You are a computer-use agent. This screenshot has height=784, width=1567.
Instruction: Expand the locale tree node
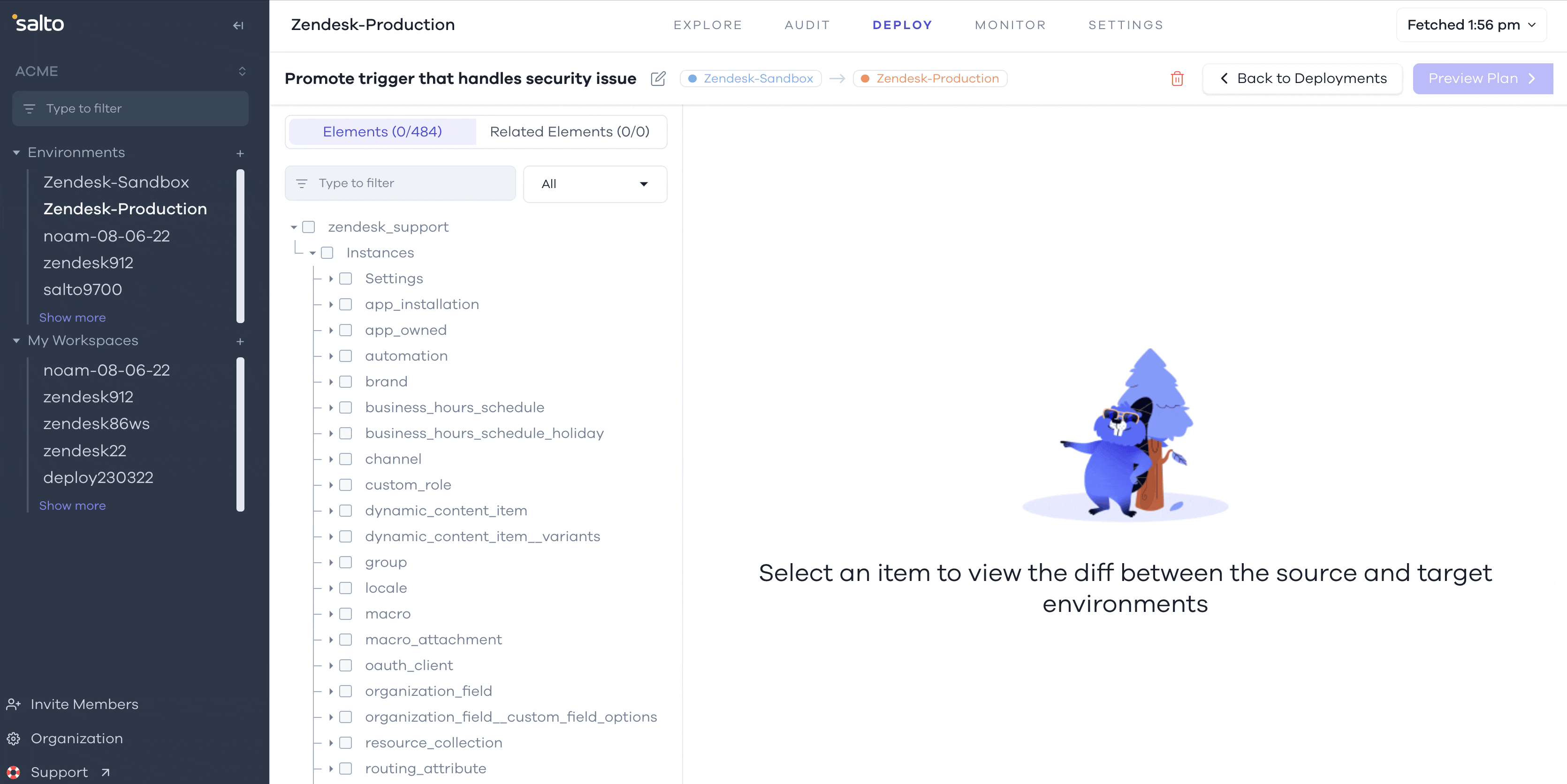point(331,588)
